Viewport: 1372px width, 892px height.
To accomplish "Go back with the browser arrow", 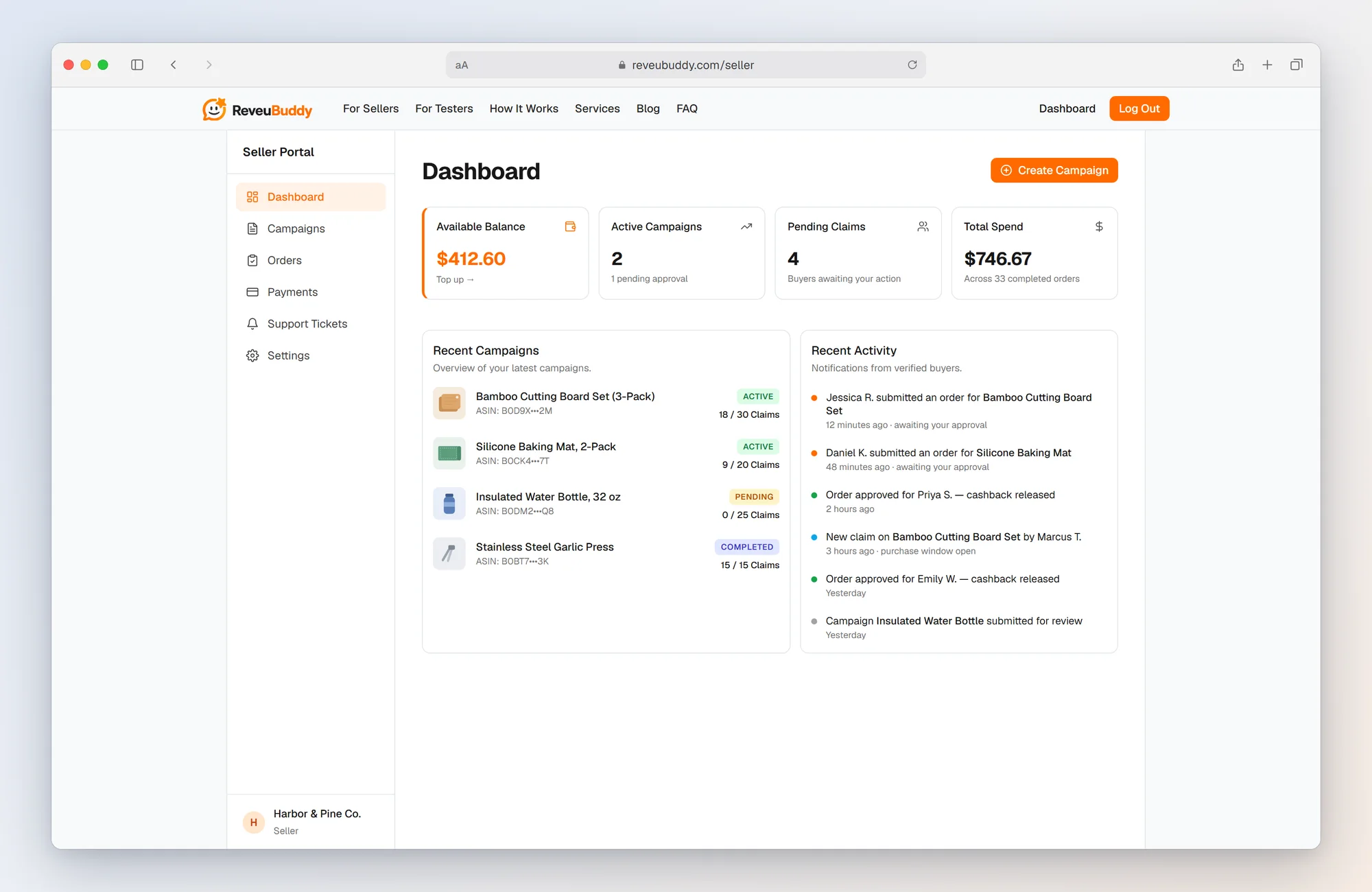I will 174,64.
